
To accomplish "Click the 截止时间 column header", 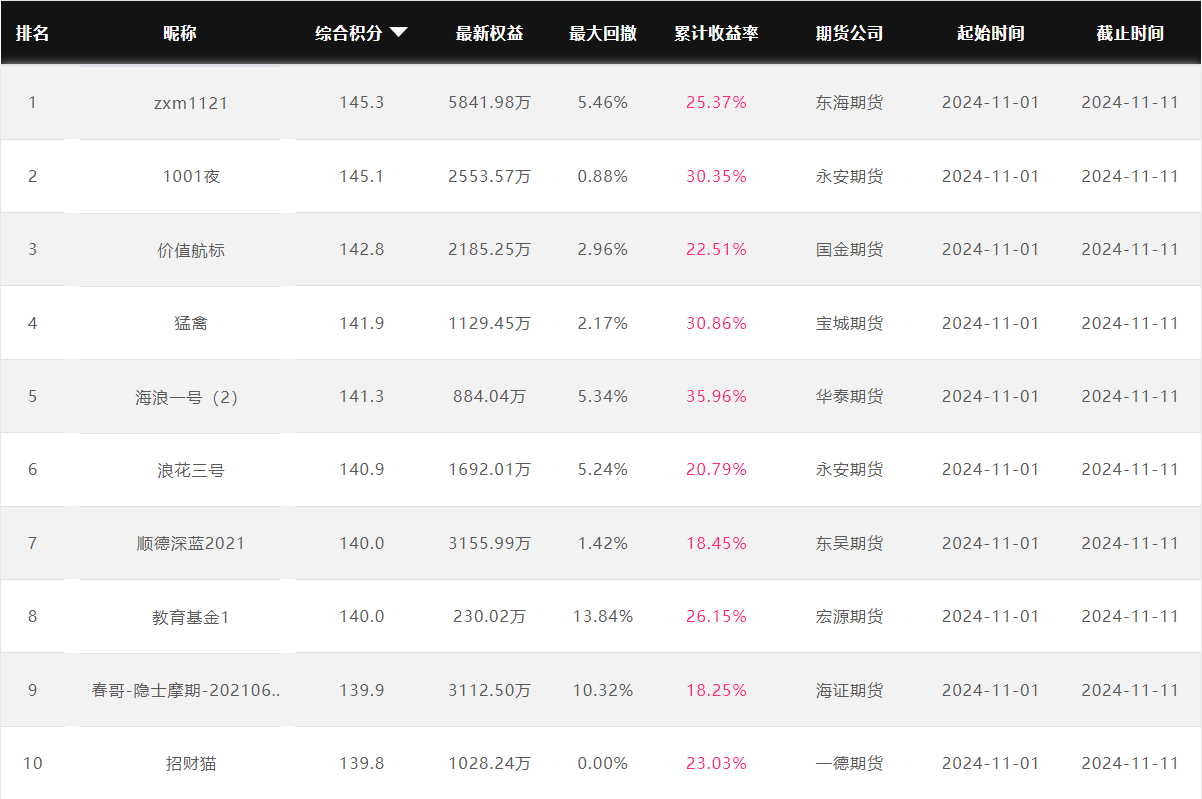I will tap(1130, 33).
